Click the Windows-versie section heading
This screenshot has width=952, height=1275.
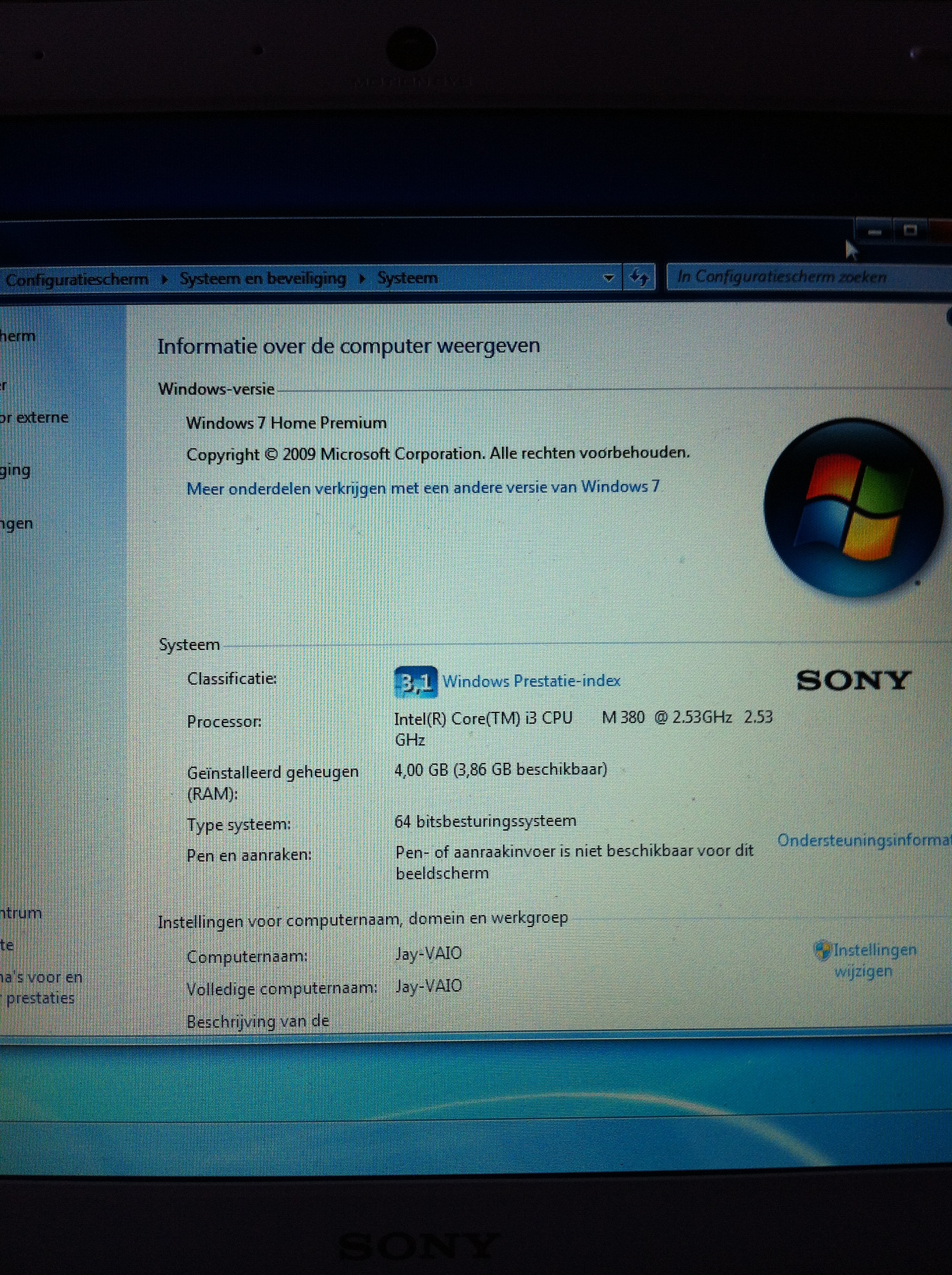216,389
